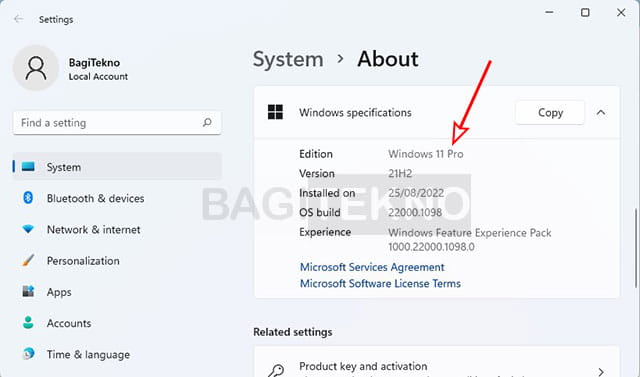The width and height of the screenshot is (640, 377).
Task: Open Microsoft Software License Terms link
Action: [380, 284]
